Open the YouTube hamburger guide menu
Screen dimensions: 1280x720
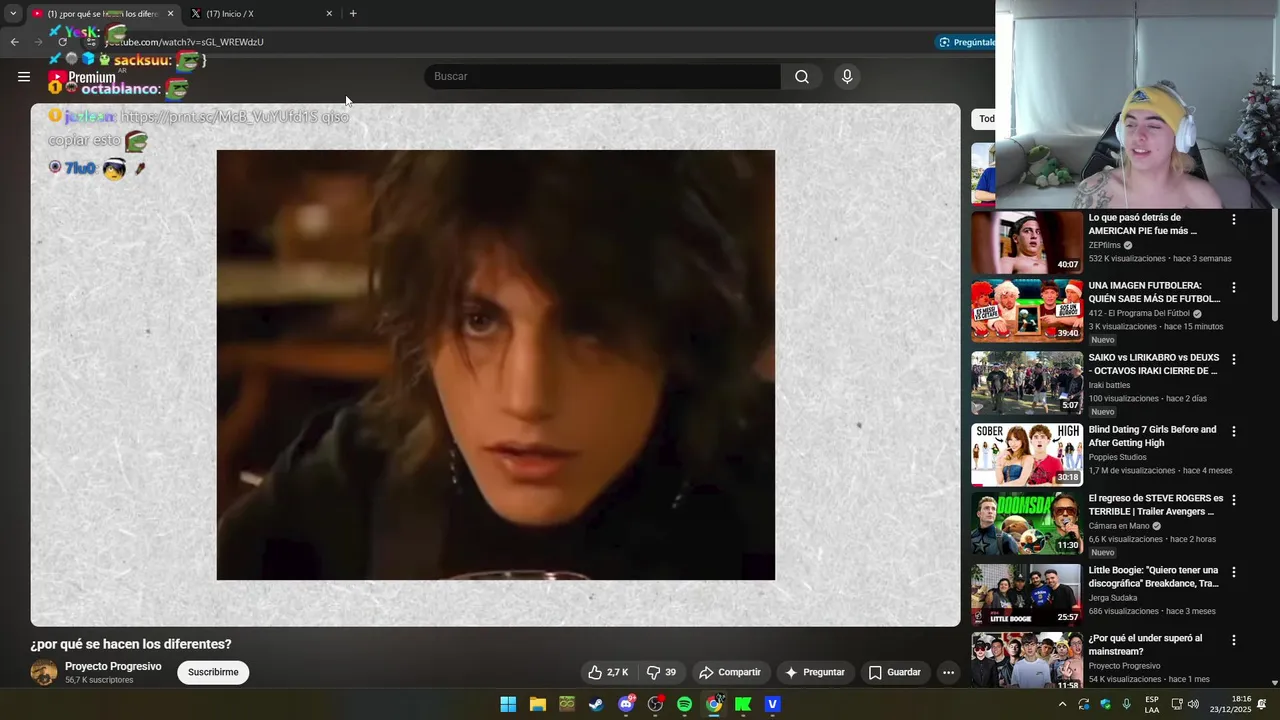[24, 76]
